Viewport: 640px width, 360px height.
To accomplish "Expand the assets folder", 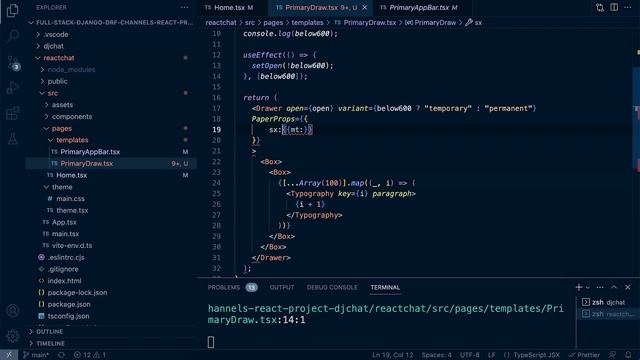I will pos(62,105).
